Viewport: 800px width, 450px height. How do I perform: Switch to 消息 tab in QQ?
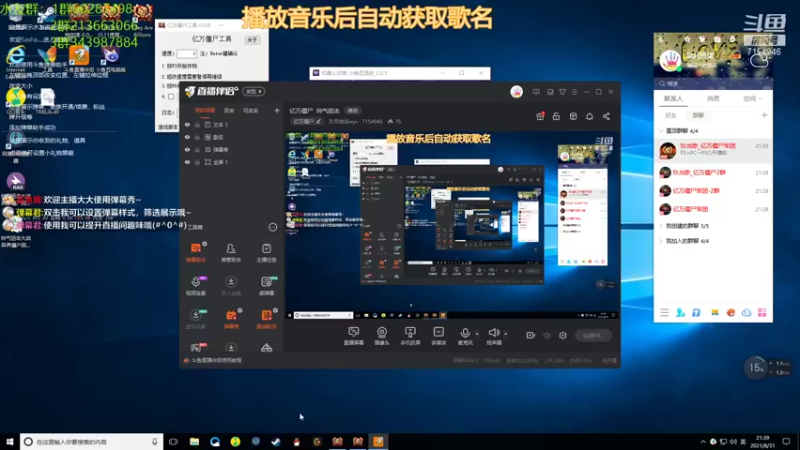pyautogui.click(x=713, y=98)
